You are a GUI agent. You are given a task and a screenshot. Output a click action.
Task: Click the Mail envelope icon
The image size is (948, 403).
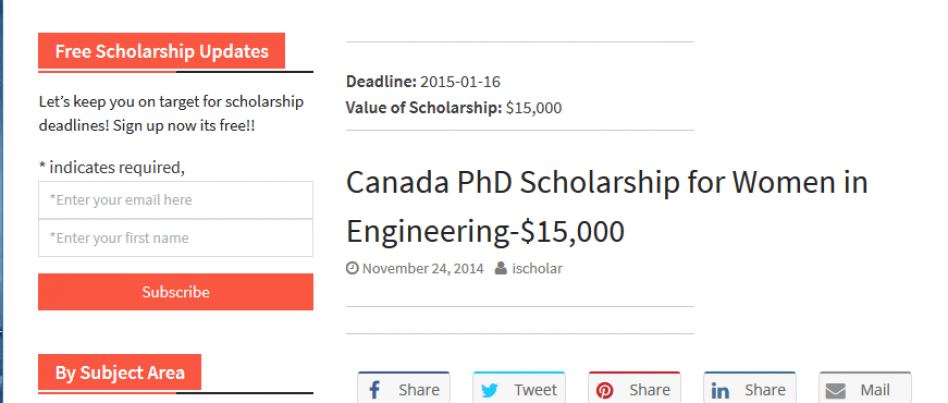(x=836, y=391)
